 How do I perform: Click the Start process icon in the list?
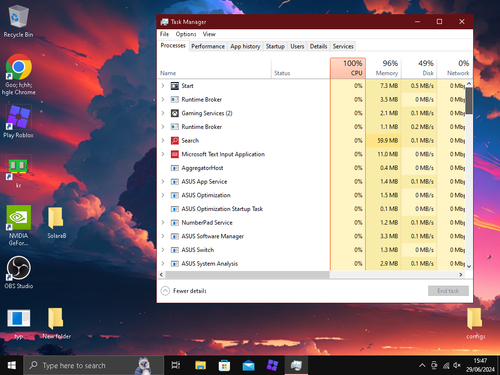pos(175,86)
